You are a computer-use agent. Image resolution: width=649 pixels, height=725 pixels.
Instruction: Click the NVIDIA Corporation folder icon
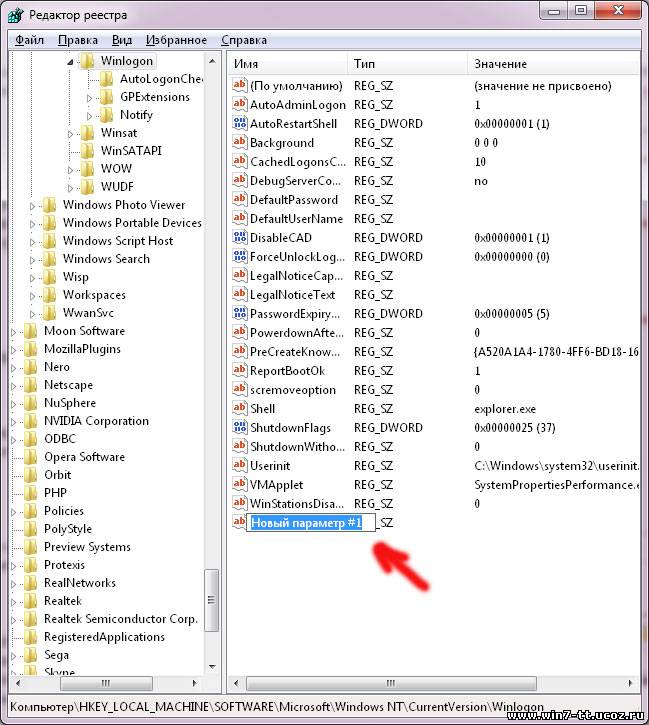click(30, 421)
